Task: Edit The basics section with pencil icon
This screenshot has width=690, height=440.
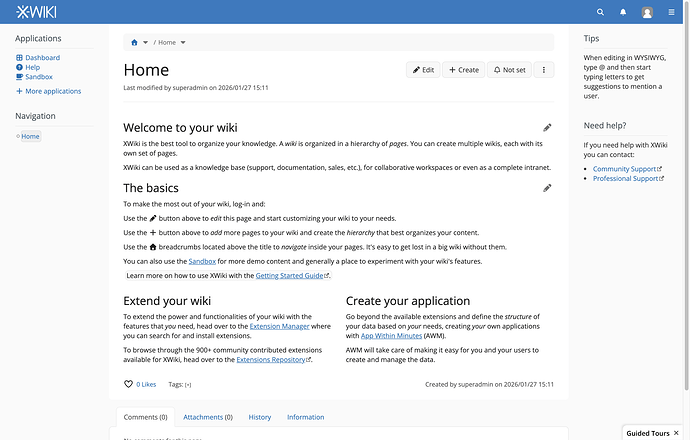Action: [547, 188]
